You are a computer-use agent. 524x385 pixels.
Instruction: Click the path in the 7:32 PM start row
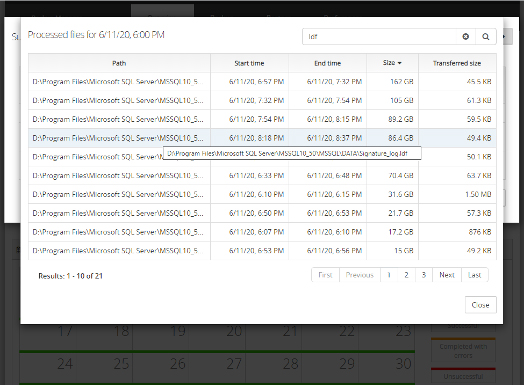pos(118,100)
